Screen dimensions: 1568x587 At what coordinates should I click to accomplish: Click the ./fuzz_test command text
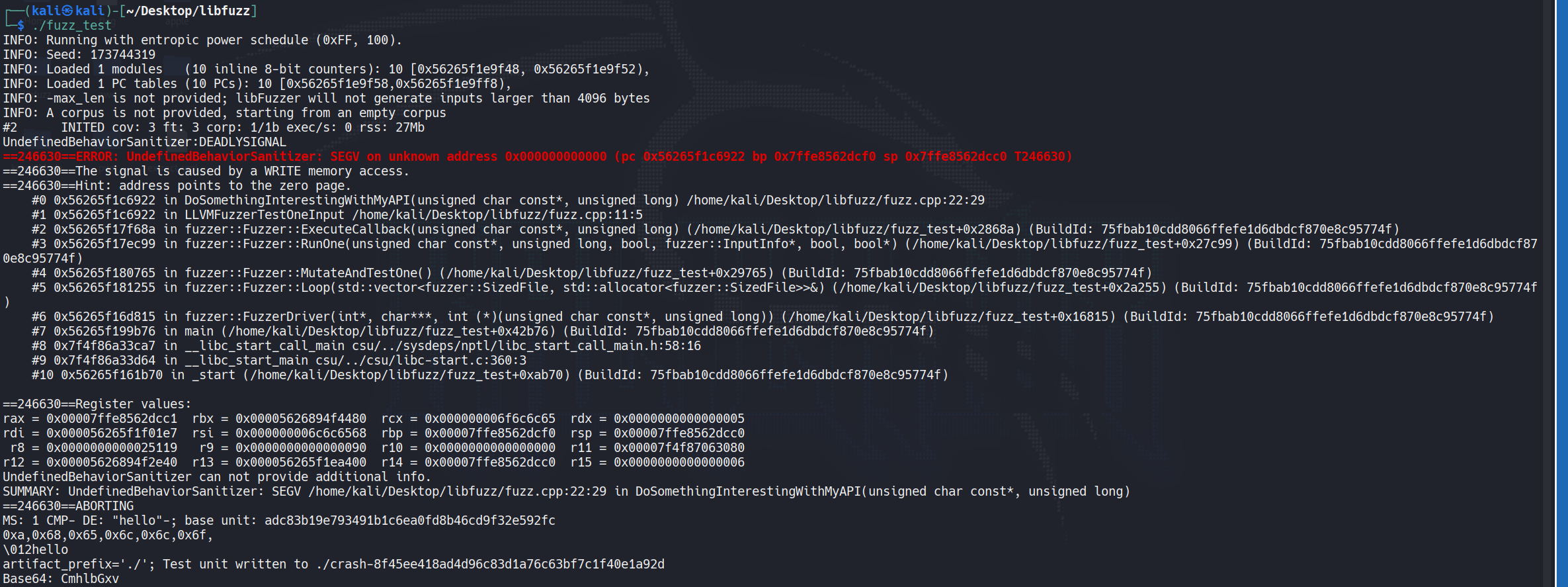(72, 25)
